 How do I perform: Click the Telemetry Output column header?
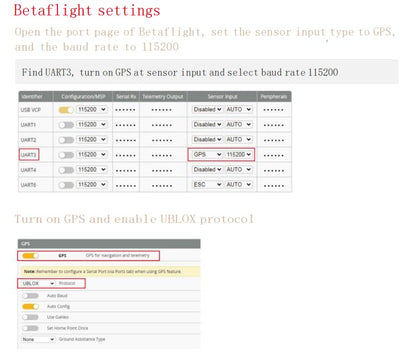[x=163, y=97]
